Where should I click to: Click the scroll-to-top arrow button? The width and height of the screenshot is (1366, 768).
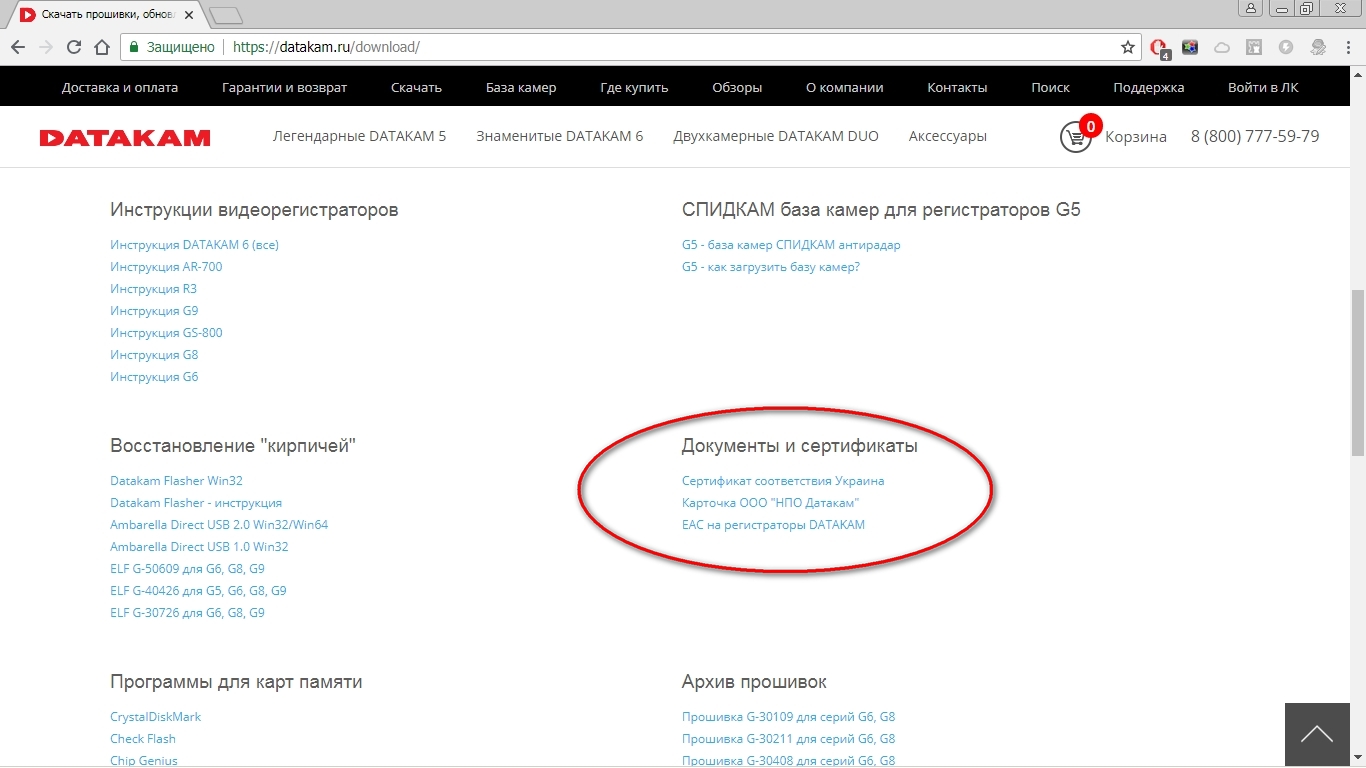pos(1316,734)
